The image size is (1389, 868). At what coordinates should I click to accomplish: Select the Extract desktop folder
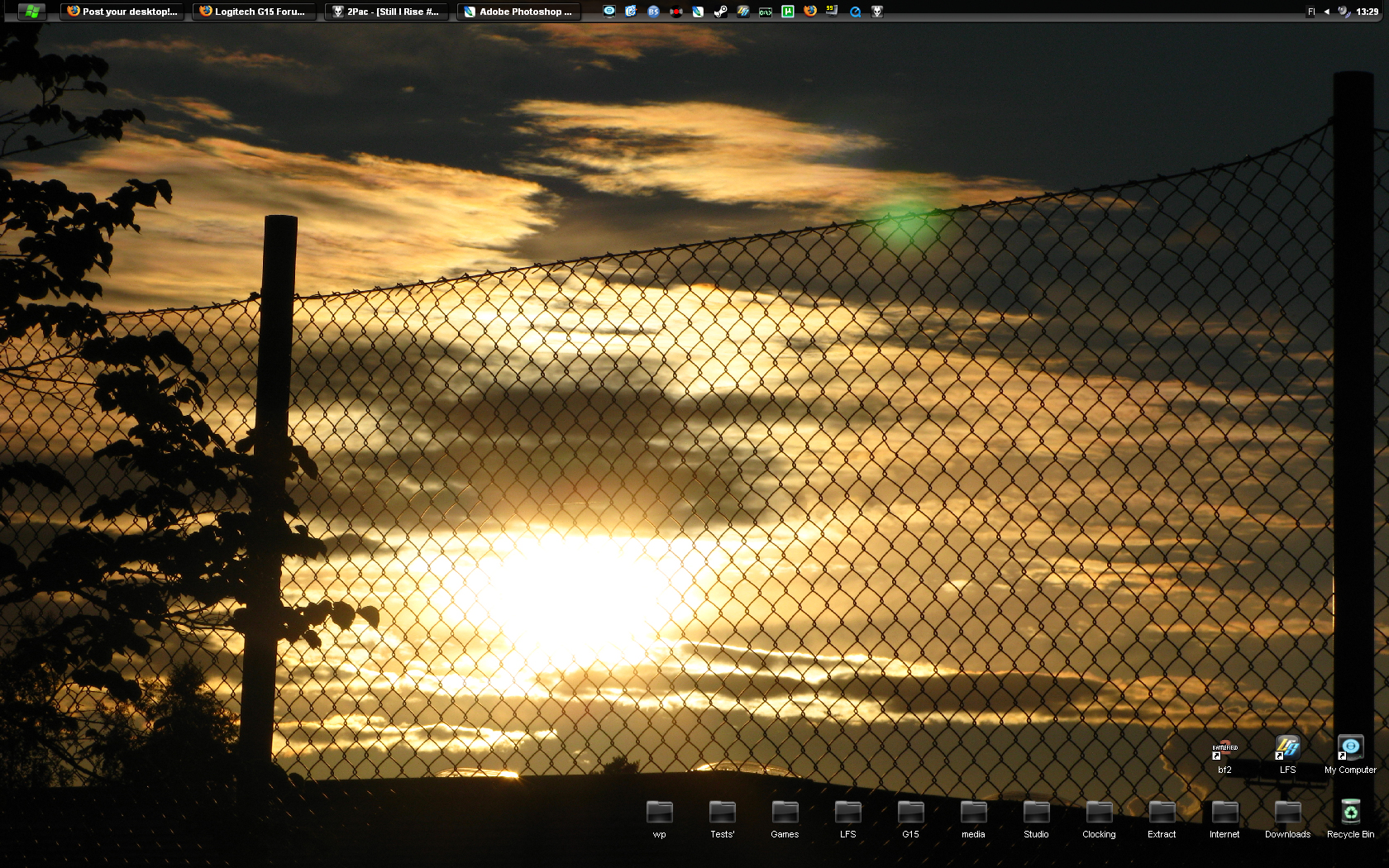tap(1162, 819)
